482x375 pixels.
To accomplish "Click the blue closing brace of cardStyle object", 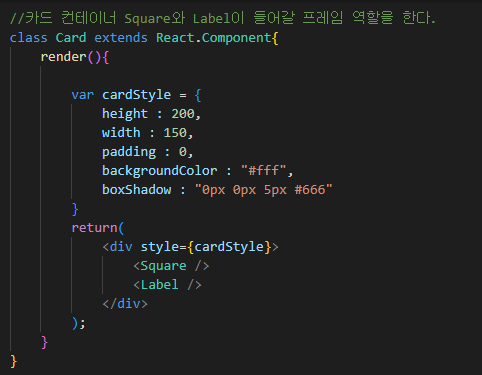I will (x=75, y=209).
